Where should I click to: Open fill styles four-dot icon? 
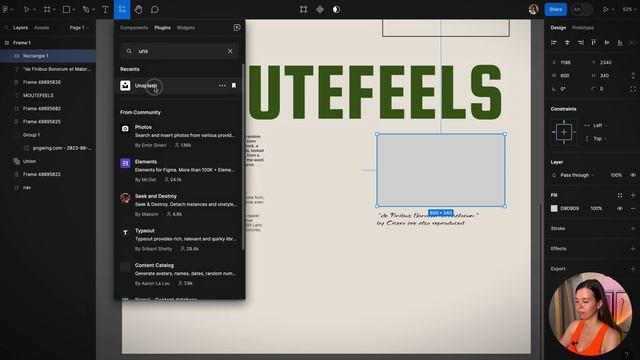click(x=620, y=195)
